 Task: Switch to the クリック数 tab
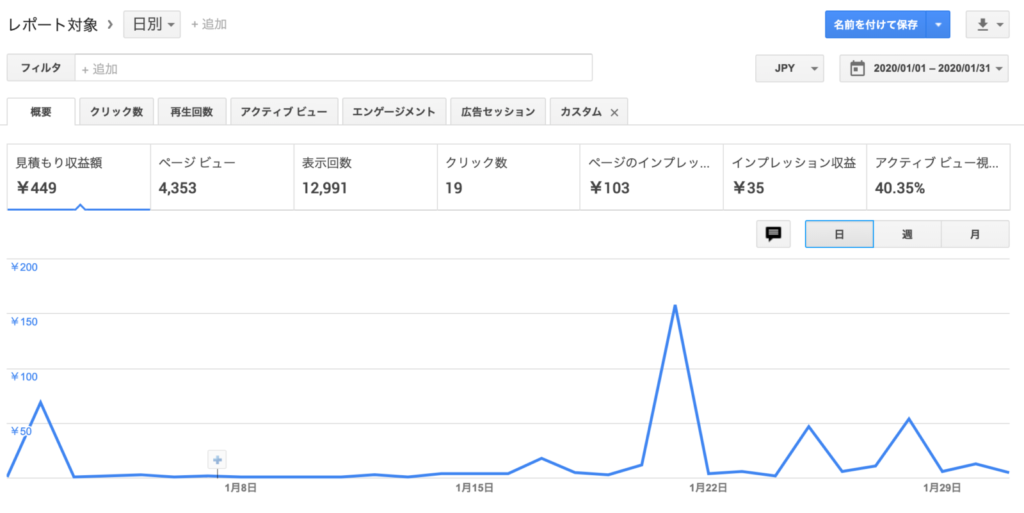(x=116, y=112)
